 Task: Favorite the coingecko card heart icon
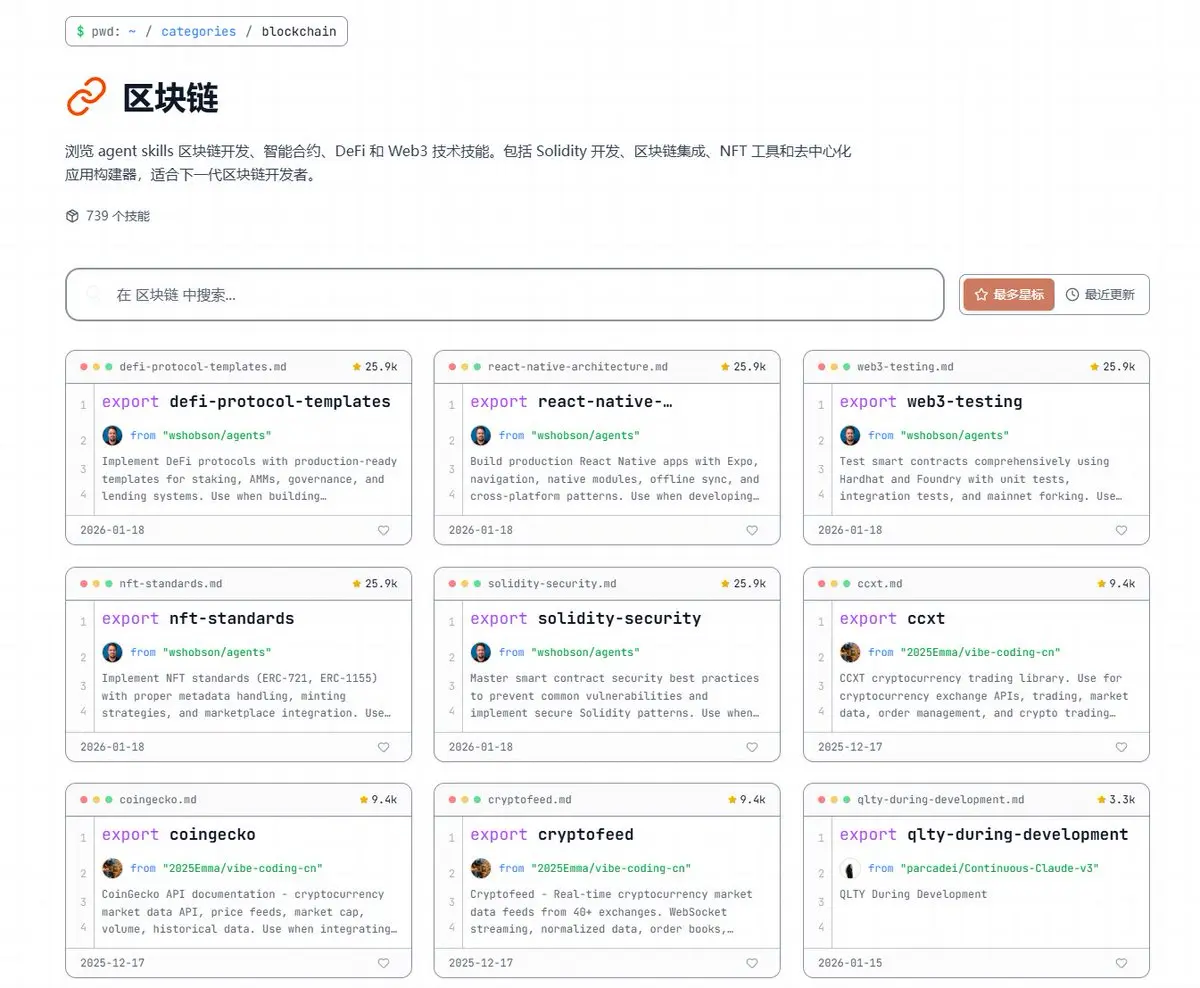point(383,963)
